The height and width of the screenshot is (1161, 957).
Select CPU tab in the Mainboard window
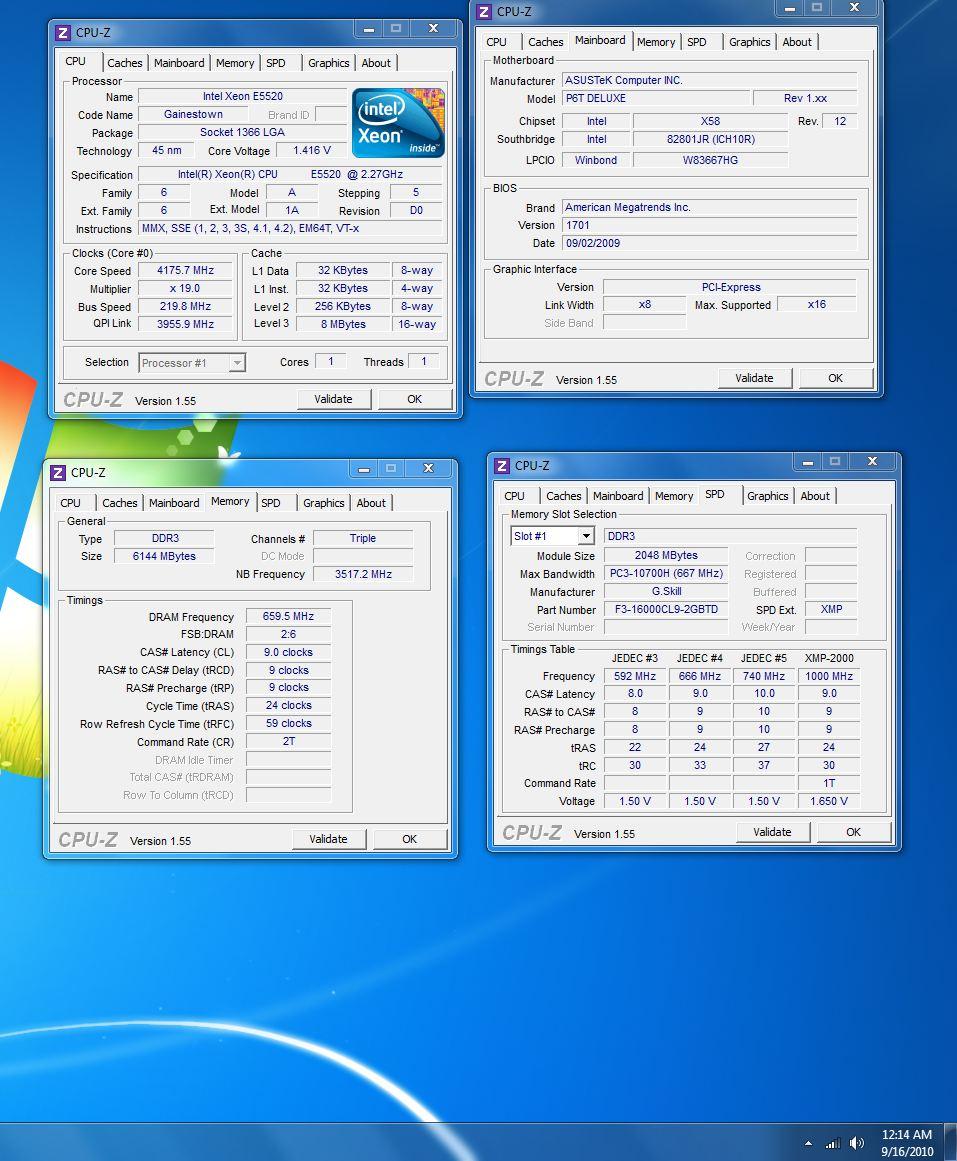pyautogui.click(x=496, y=42)
